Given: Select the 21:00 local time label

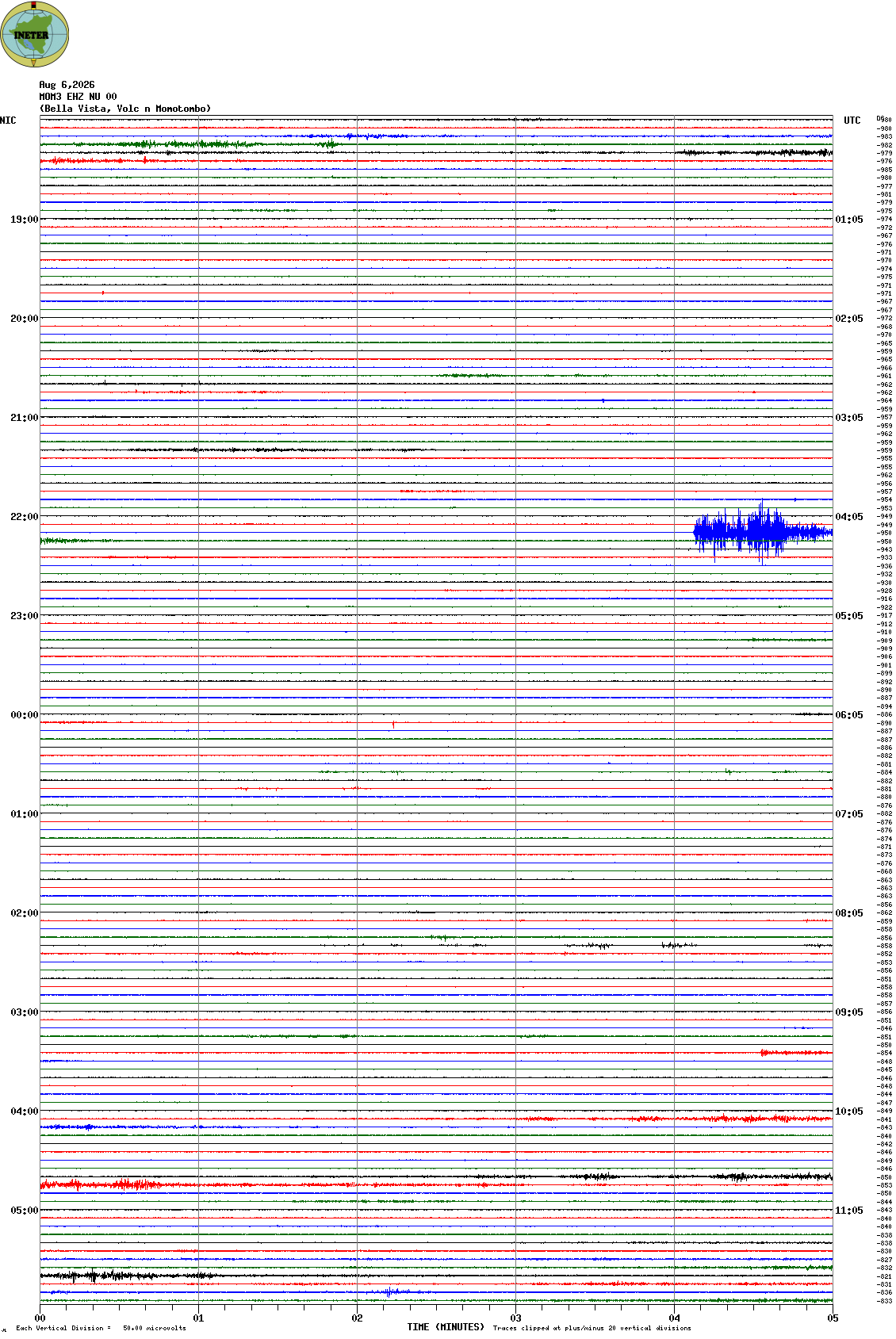Looking at the screenshot, I should tap(24, 418).
